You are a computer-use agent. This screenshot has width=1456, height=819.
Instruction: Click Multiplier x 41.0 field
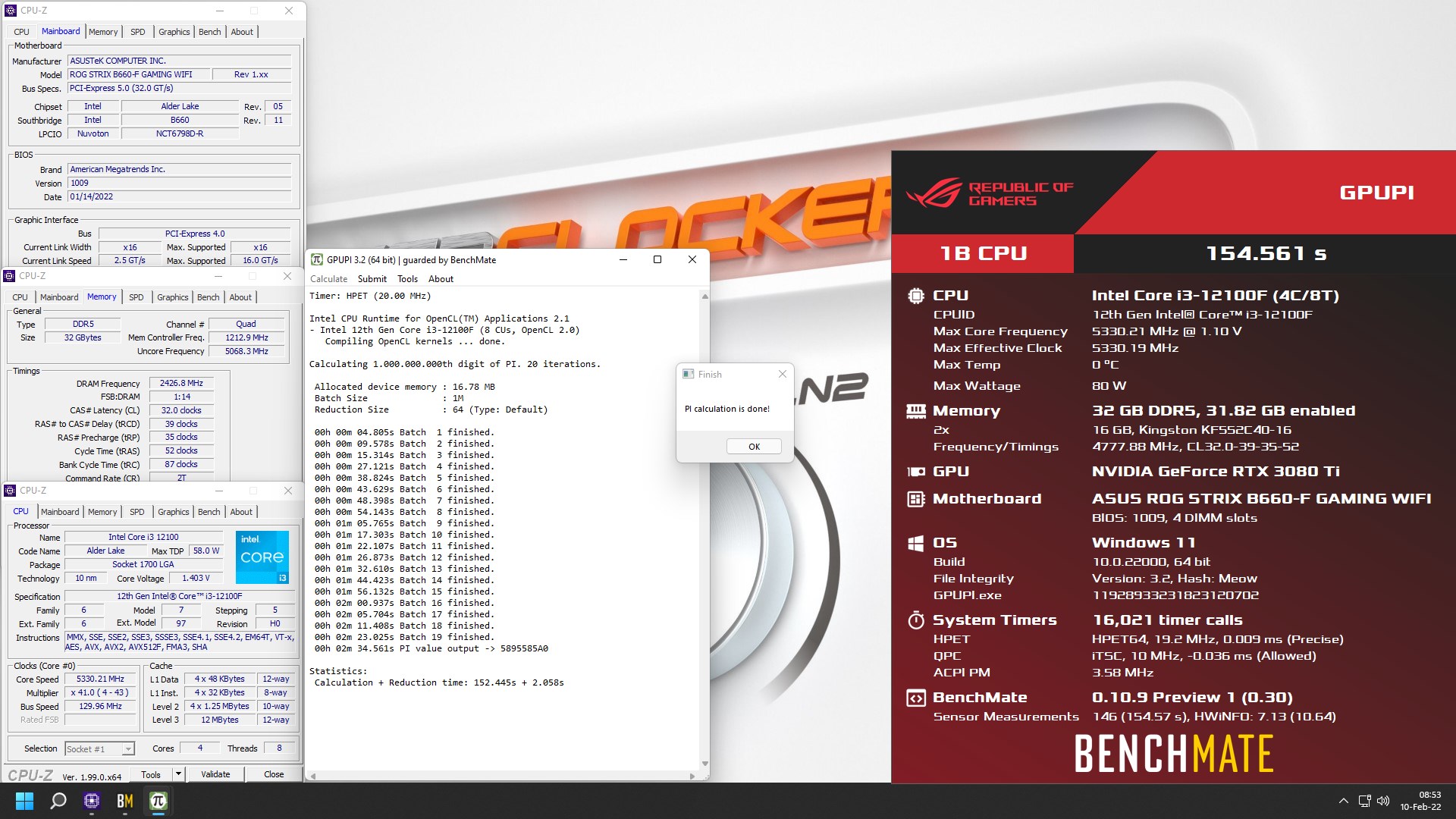(x=100, y=693)
